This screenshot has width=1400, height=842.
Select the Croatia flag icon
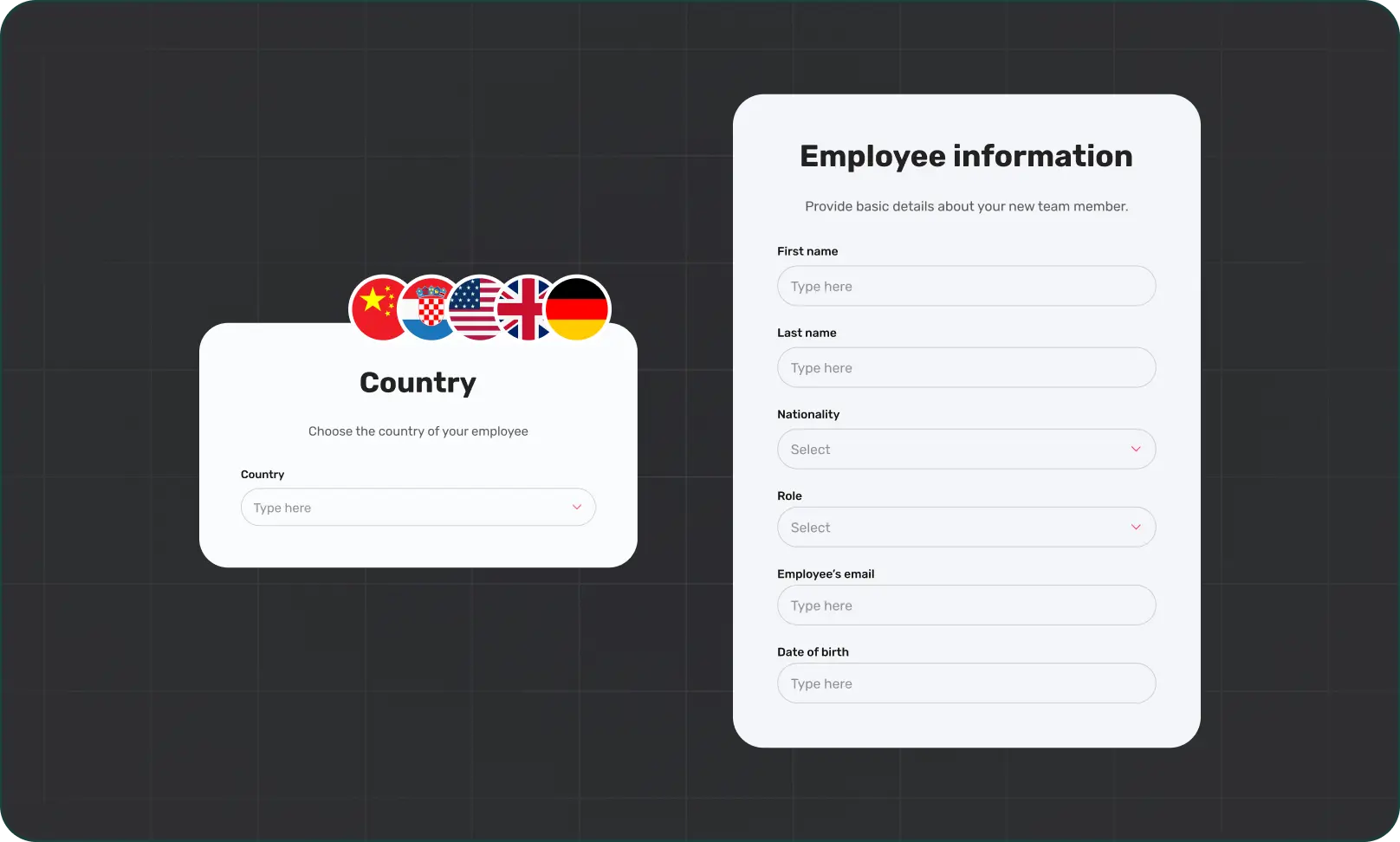(x=427, y=308)
